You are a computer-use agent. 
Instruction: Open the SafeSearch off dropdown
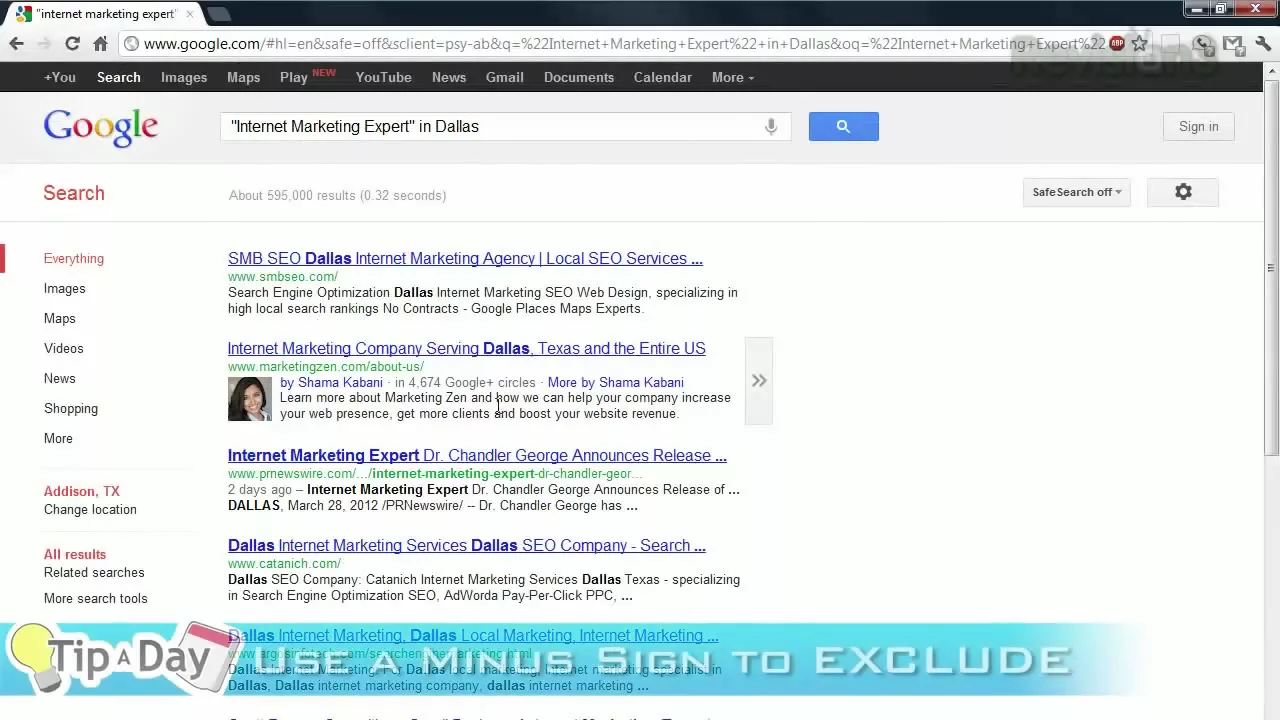click(1076, 192)
